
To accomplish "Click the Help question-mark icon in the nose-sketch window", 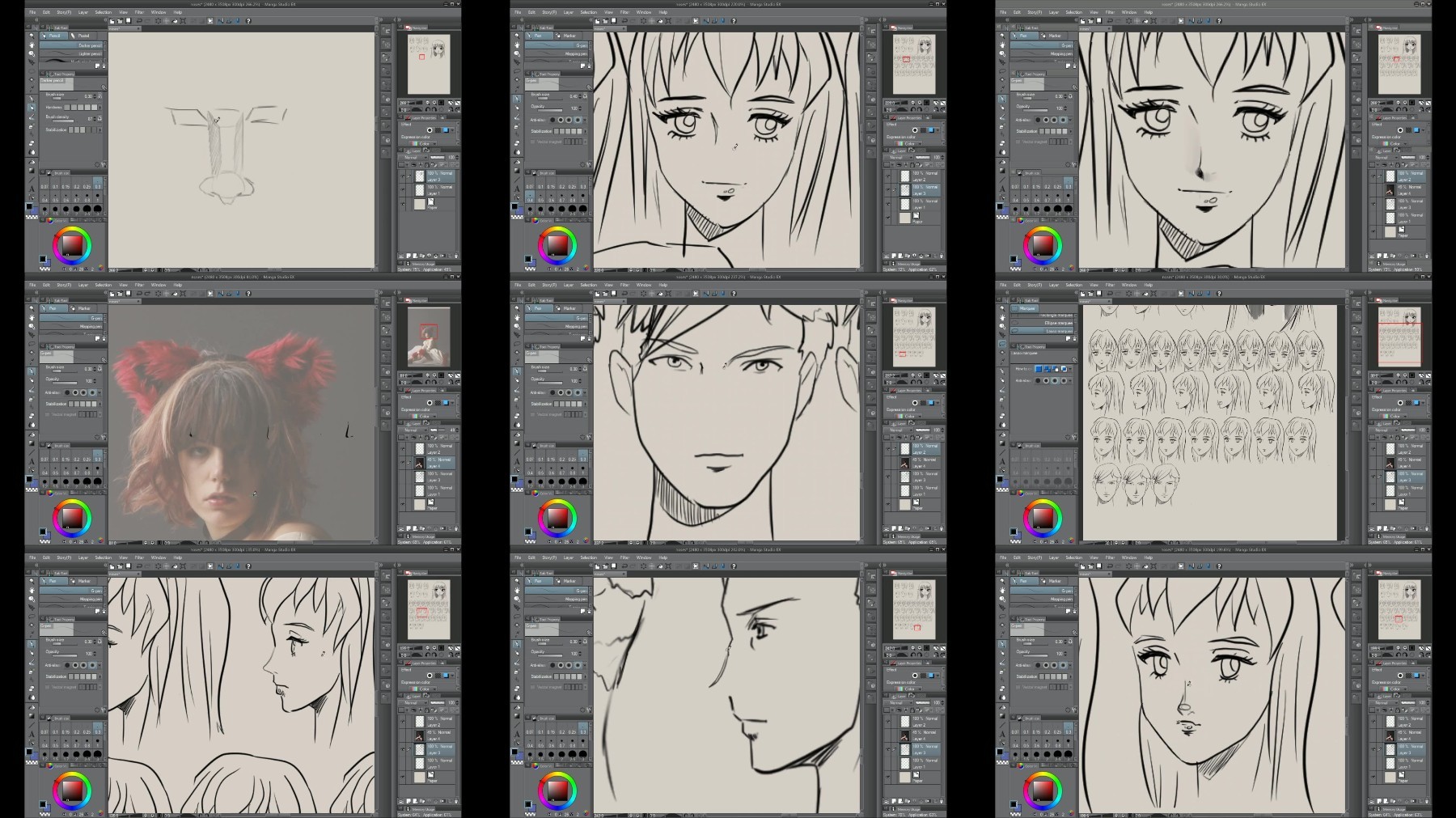I will (x=248, y=21).
